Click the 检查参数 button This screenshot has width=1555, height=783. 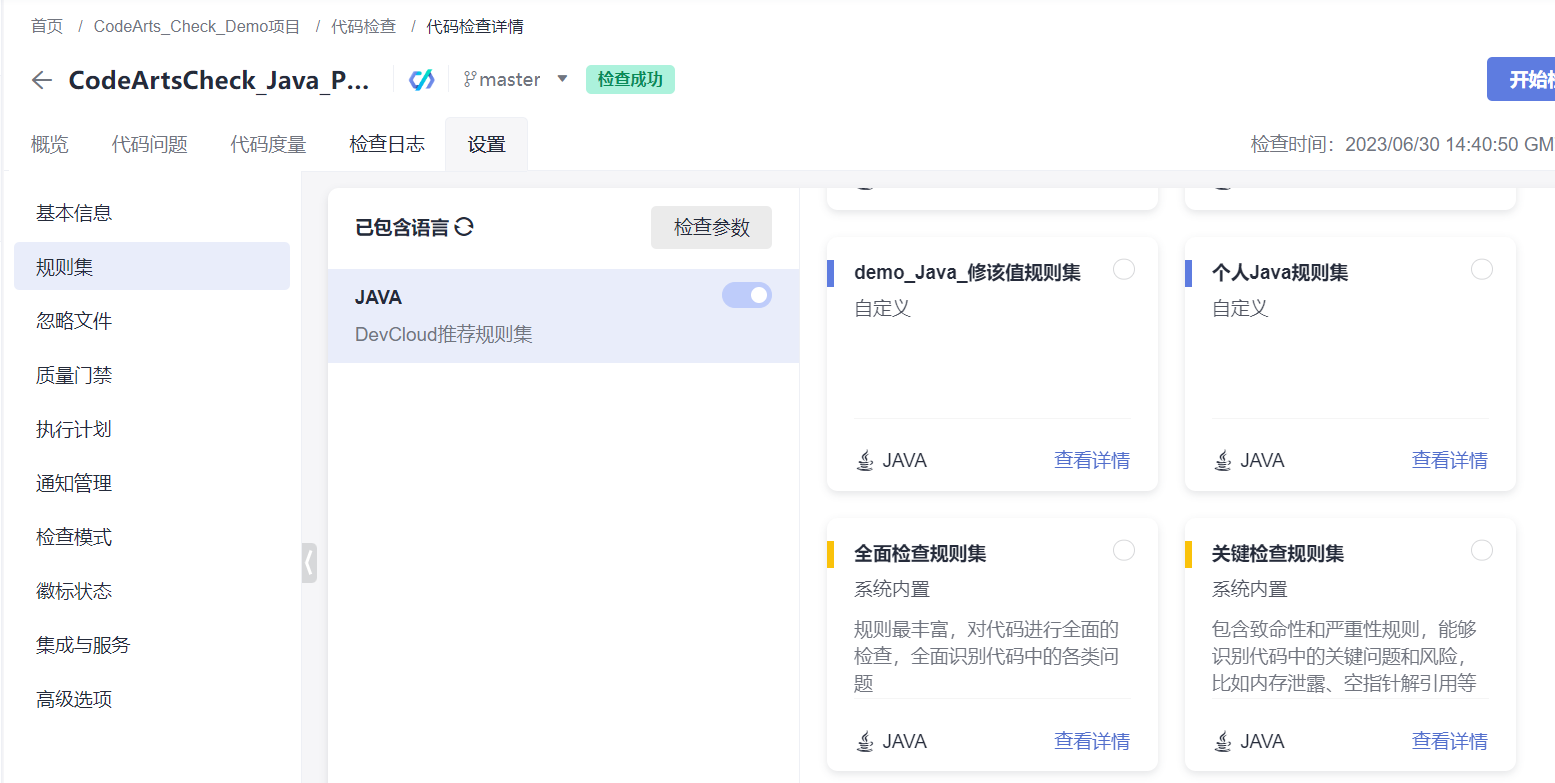tap(711, 227)
